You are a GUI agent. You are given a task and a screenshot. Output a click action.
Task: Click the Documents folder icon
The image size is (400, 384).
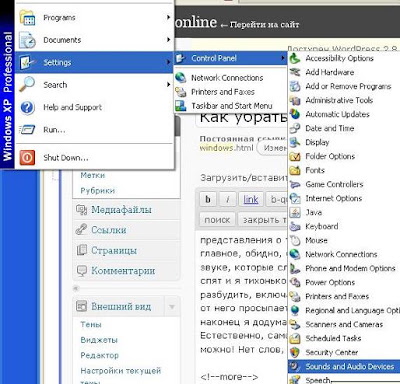[x=27, y=40]
